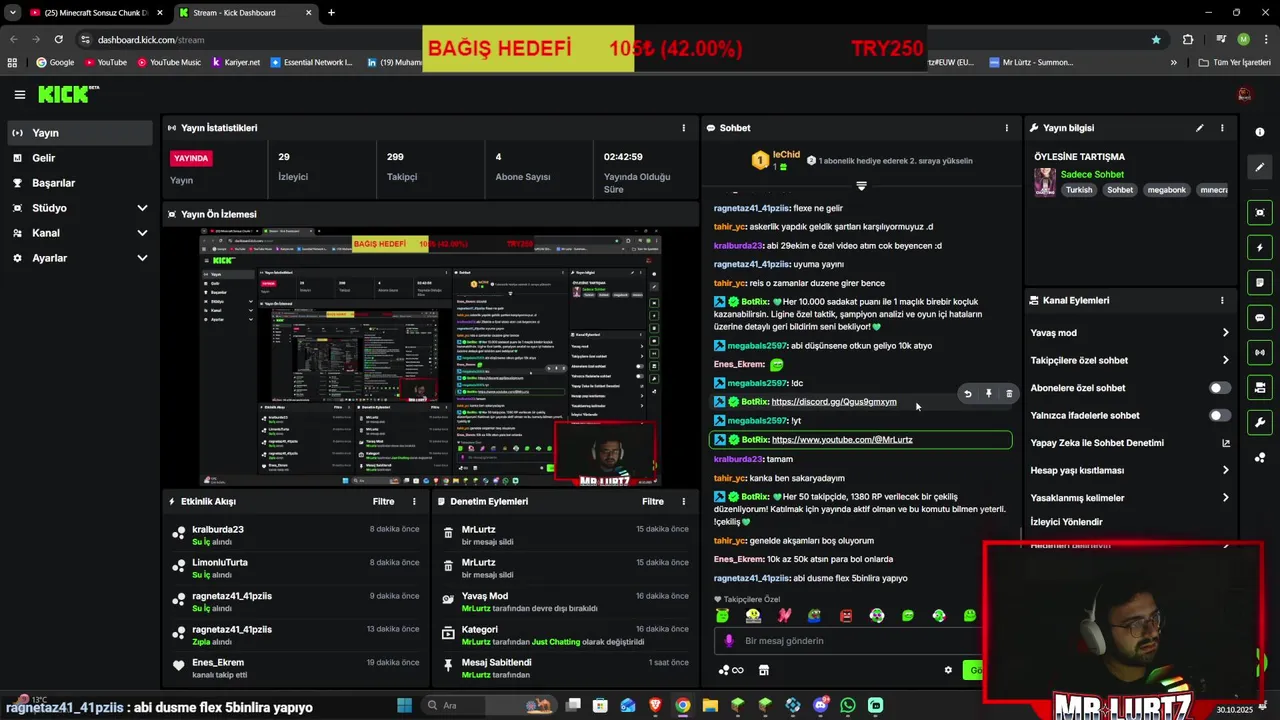Click the broadcast signal icon in right rail

tap(1260, 352)
